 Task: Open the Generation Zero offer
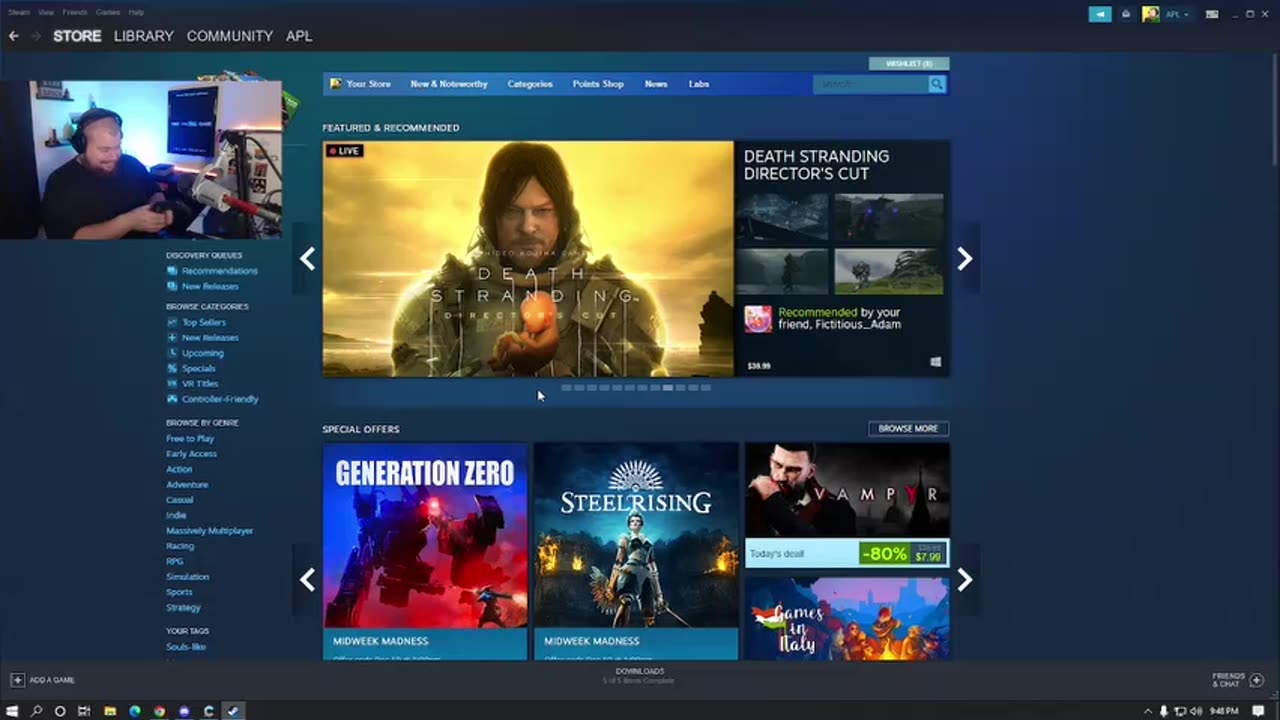[x=425, y=551]
